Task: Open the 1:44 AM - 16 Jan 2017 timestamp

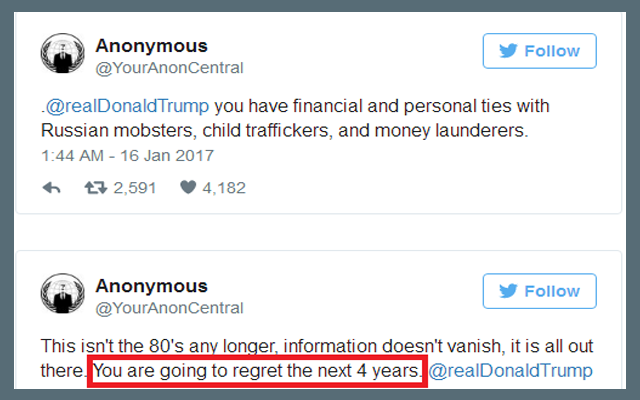Action: (x=127, y=155)
